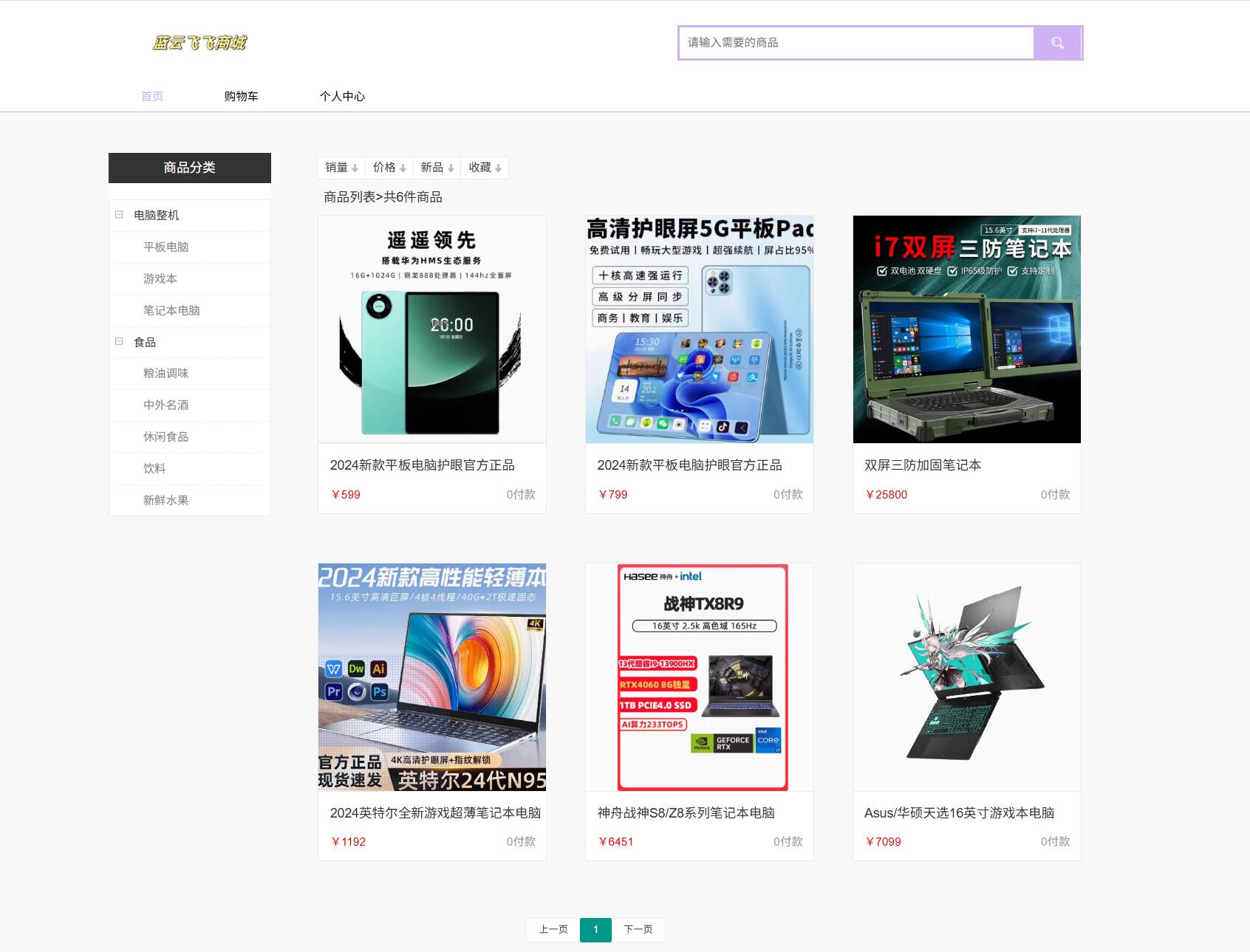
Task: Click the ￥1192 price
Action: point(348,842)
